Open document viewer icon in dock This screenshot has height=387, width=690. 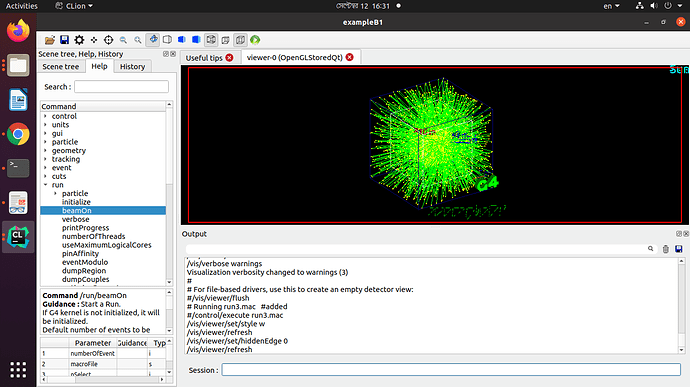click(x=18, y=203)
